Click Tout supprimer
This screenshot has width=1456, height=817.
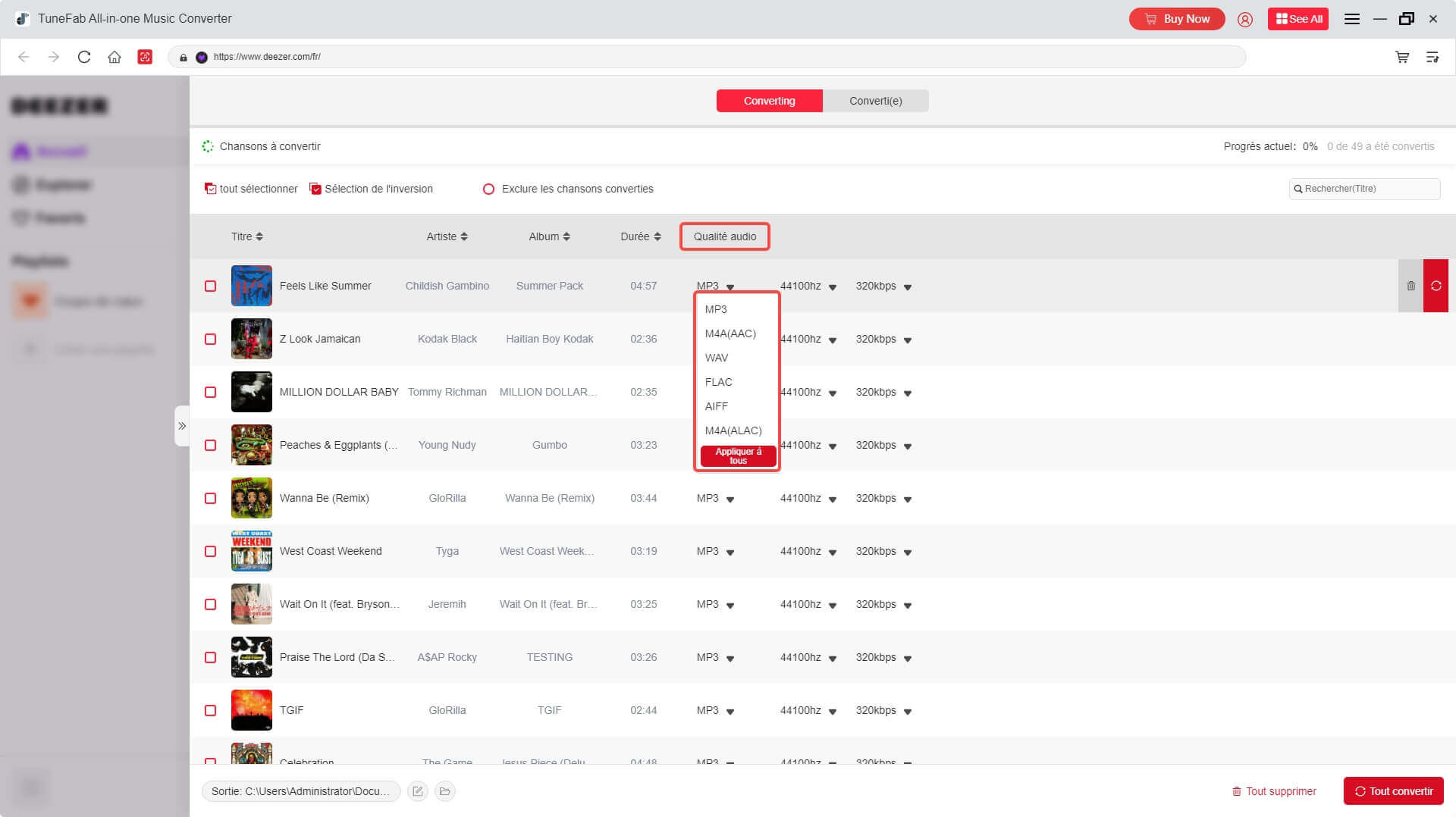click(x=1274, y=791)
